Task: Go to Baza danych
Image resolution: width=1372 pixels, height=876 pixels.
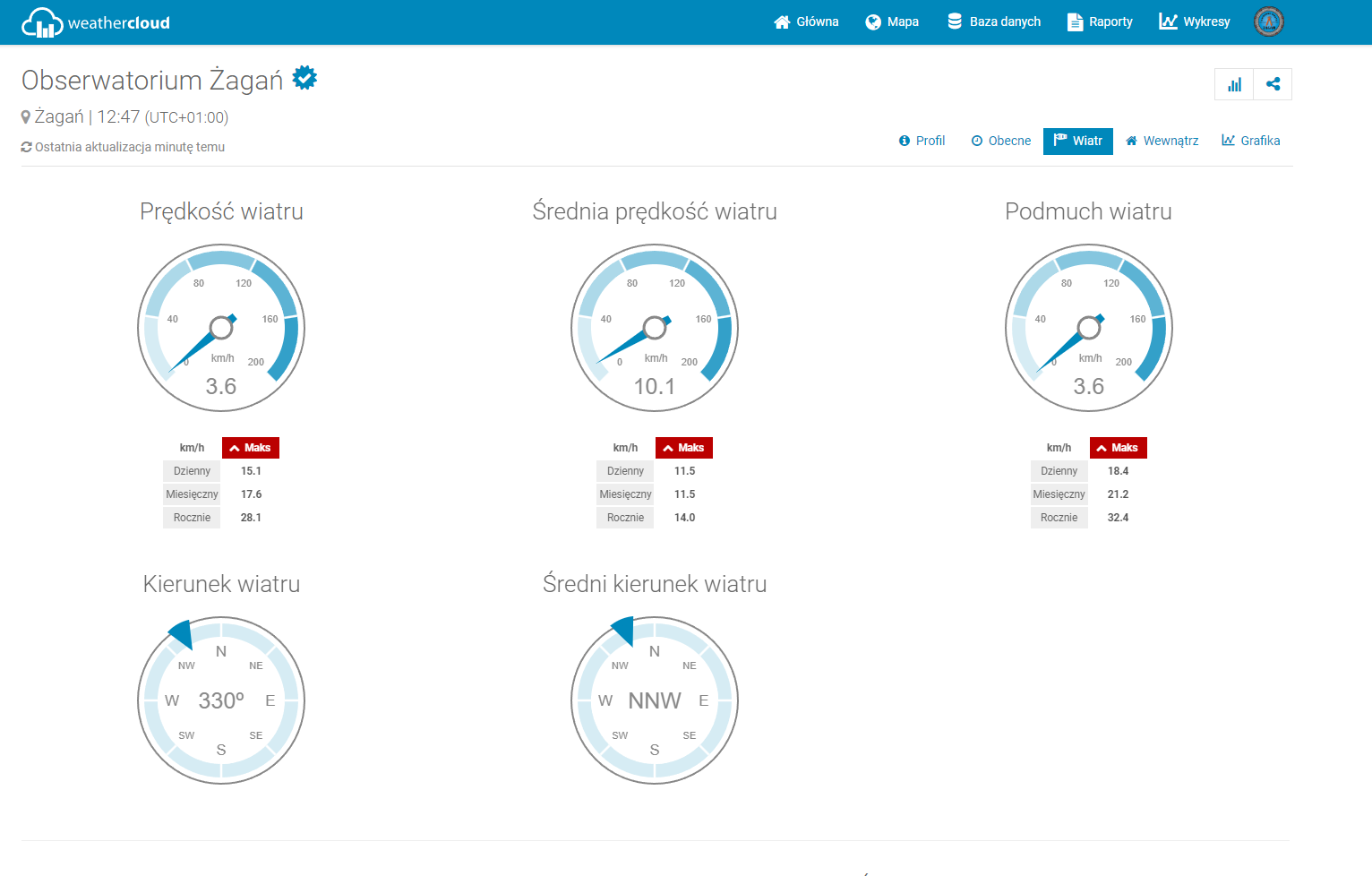Action: click(x=994, y=21)
